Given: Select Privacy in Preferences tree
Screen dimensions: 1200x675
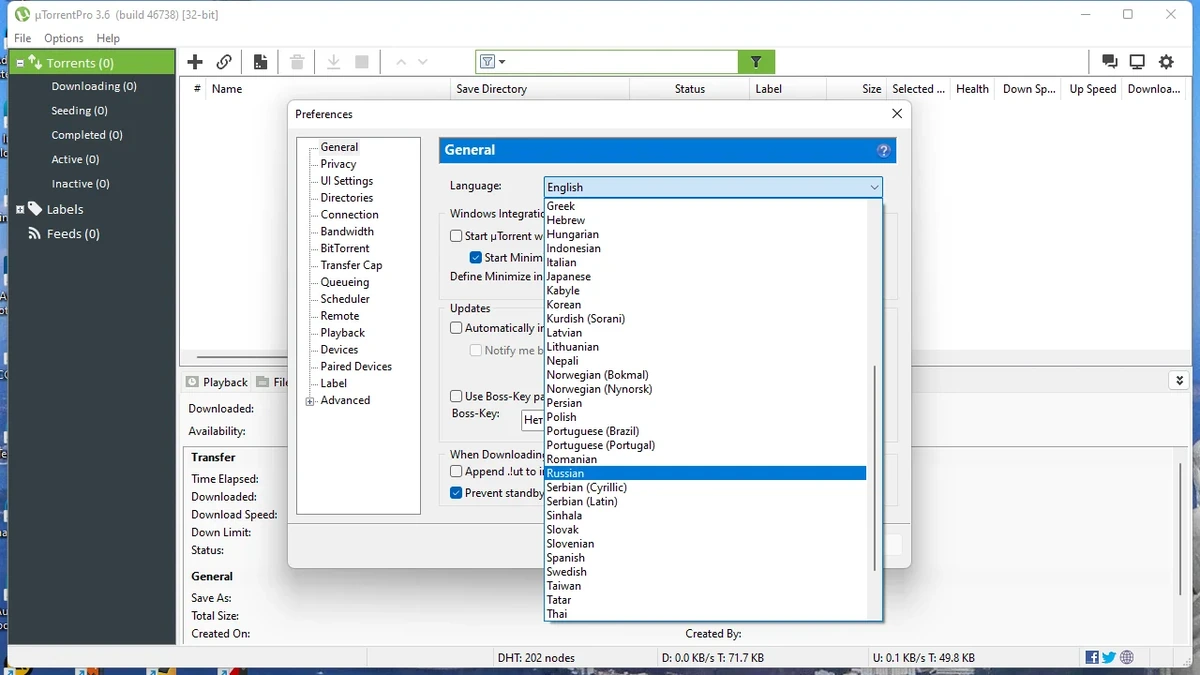Looking at the screenshot, I should pos(338,164).
